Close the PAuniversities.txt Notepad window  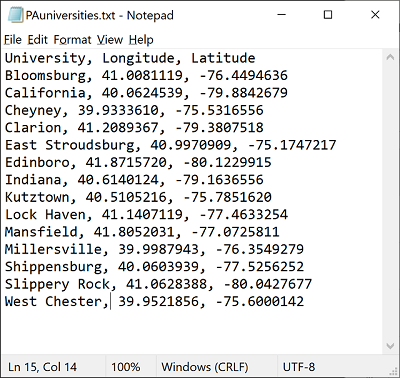[375, 15]
